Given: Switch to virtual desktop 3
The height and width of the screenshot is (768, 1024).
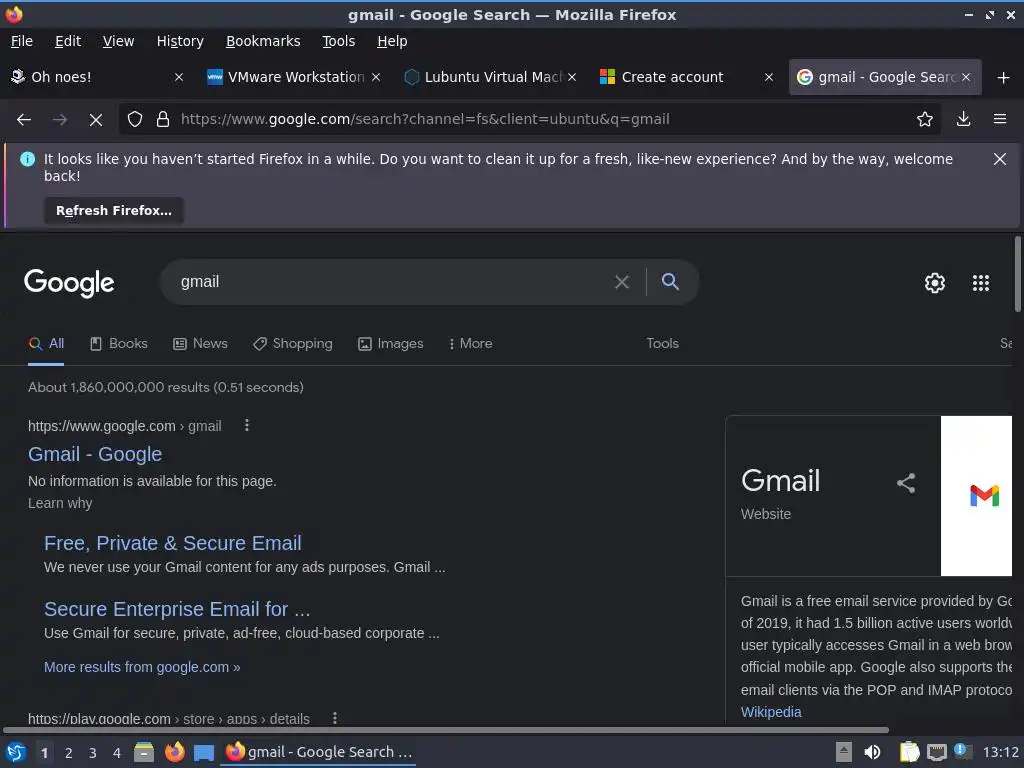Looking at the screenshot, I should point(93,753).
